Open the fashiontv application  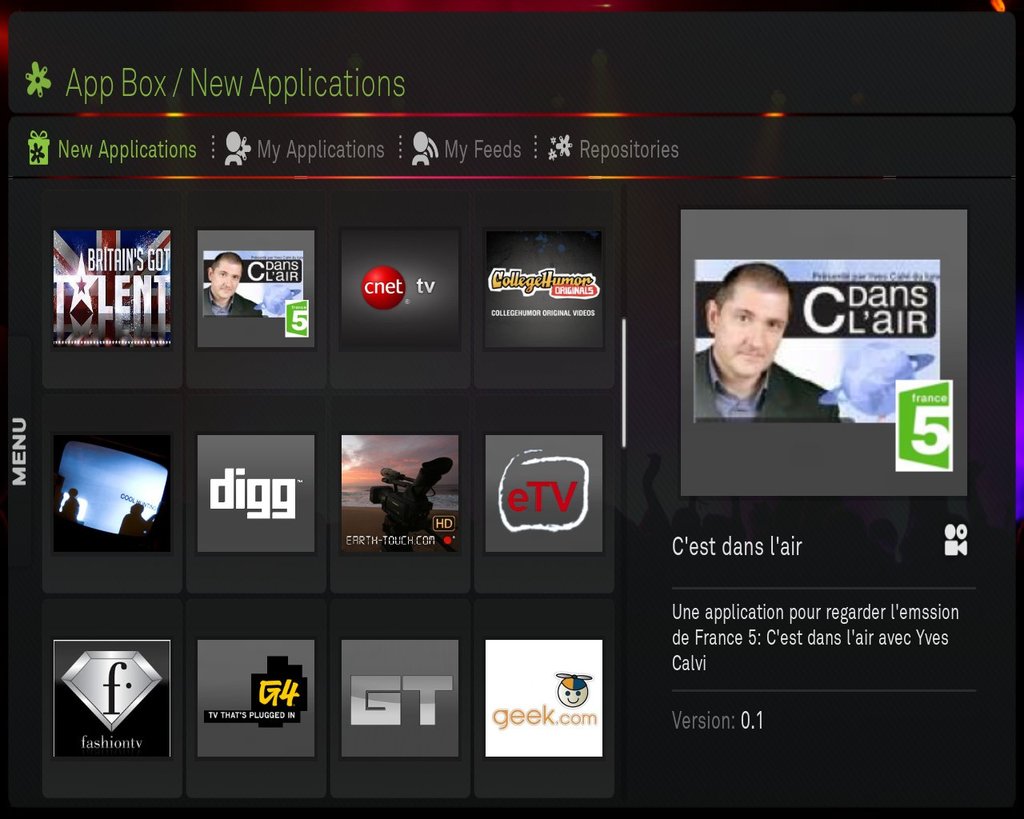[112, 698]
